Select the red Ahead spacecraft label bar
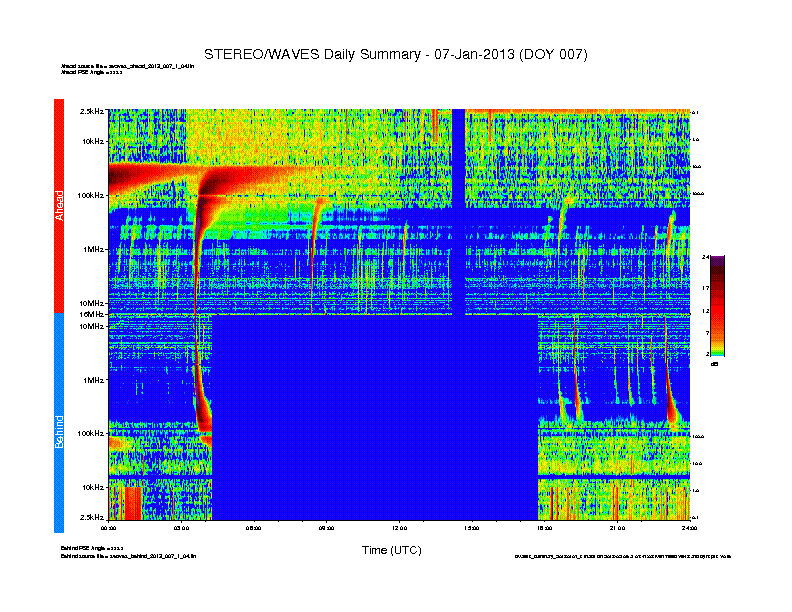The height and width of the screenshot is (612, 792). pos(59,206)
